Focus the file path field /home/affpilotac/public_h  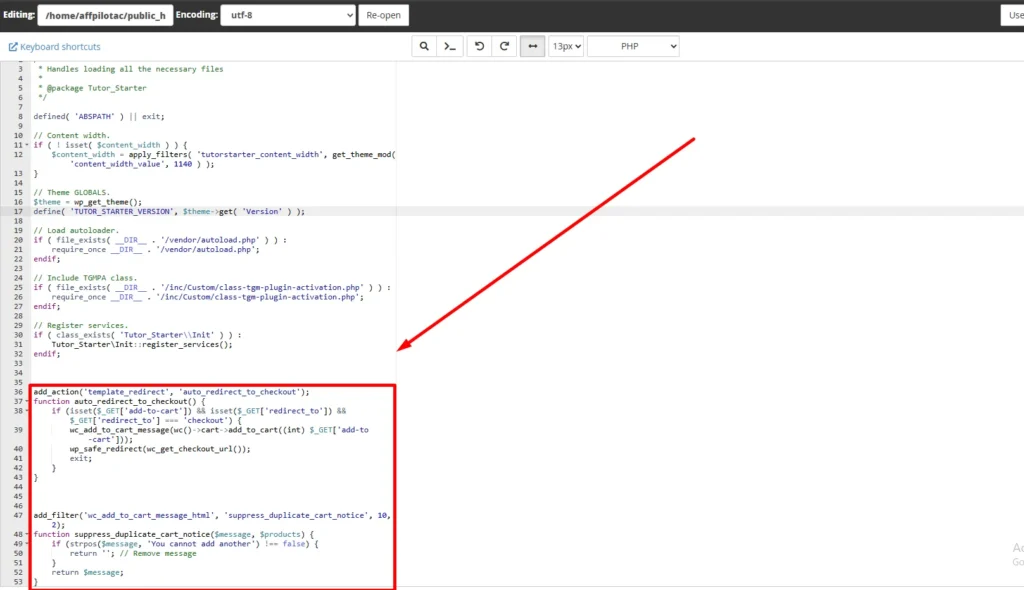coord(105,15)
